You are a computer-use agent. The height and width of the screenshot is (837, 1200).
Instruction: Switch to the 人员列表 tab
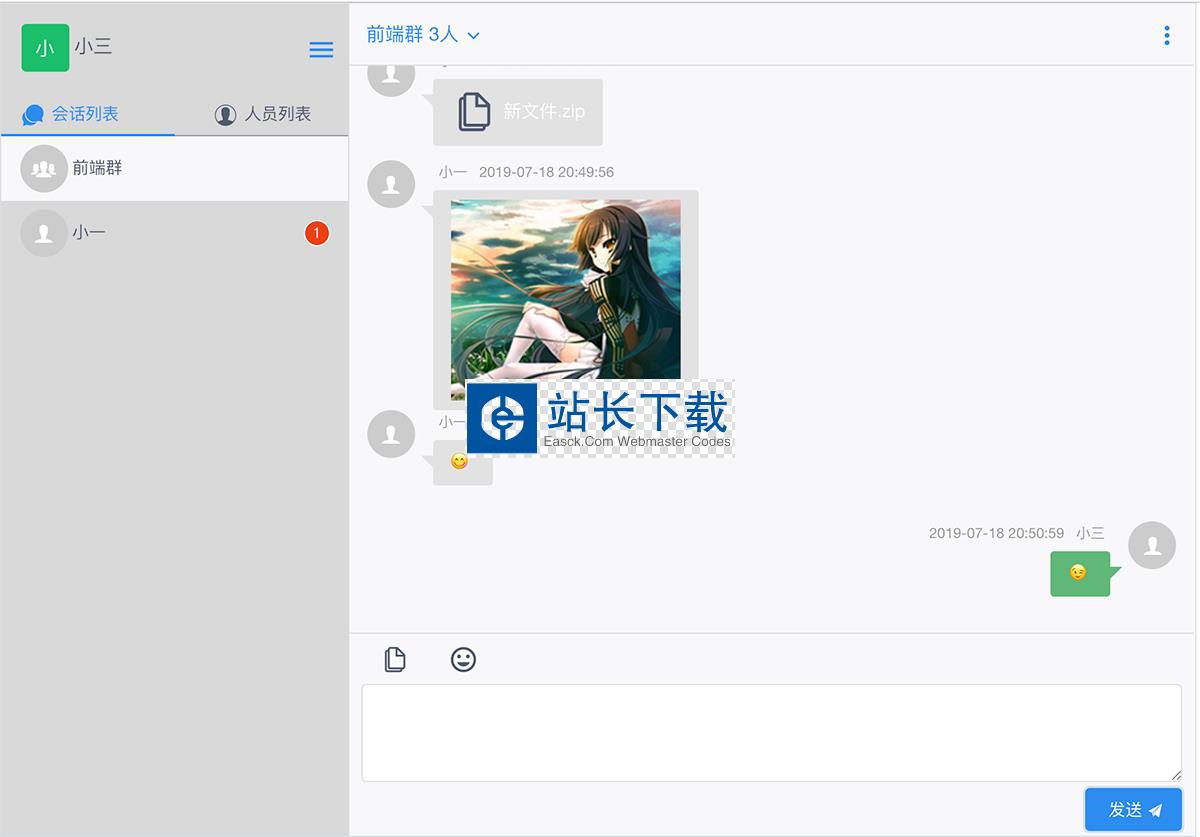[x=262, y=114]
